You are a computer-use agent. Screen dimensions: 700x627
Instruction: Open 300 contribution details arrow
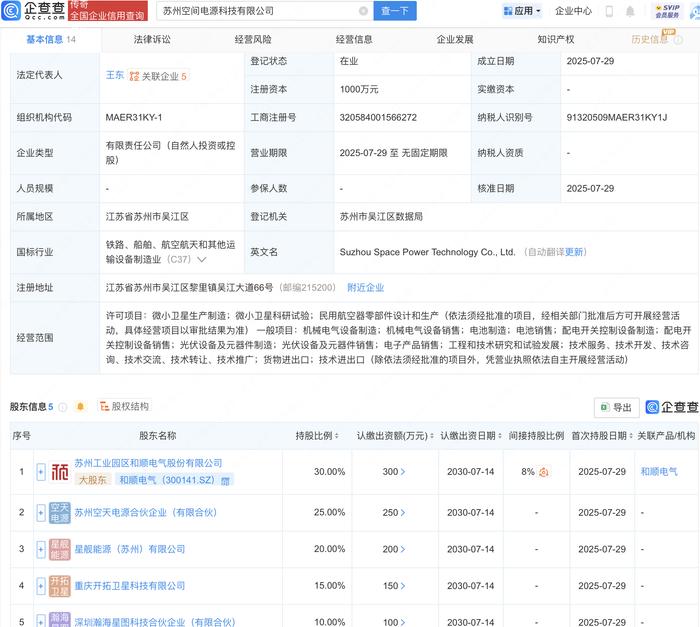click(403, 472)
